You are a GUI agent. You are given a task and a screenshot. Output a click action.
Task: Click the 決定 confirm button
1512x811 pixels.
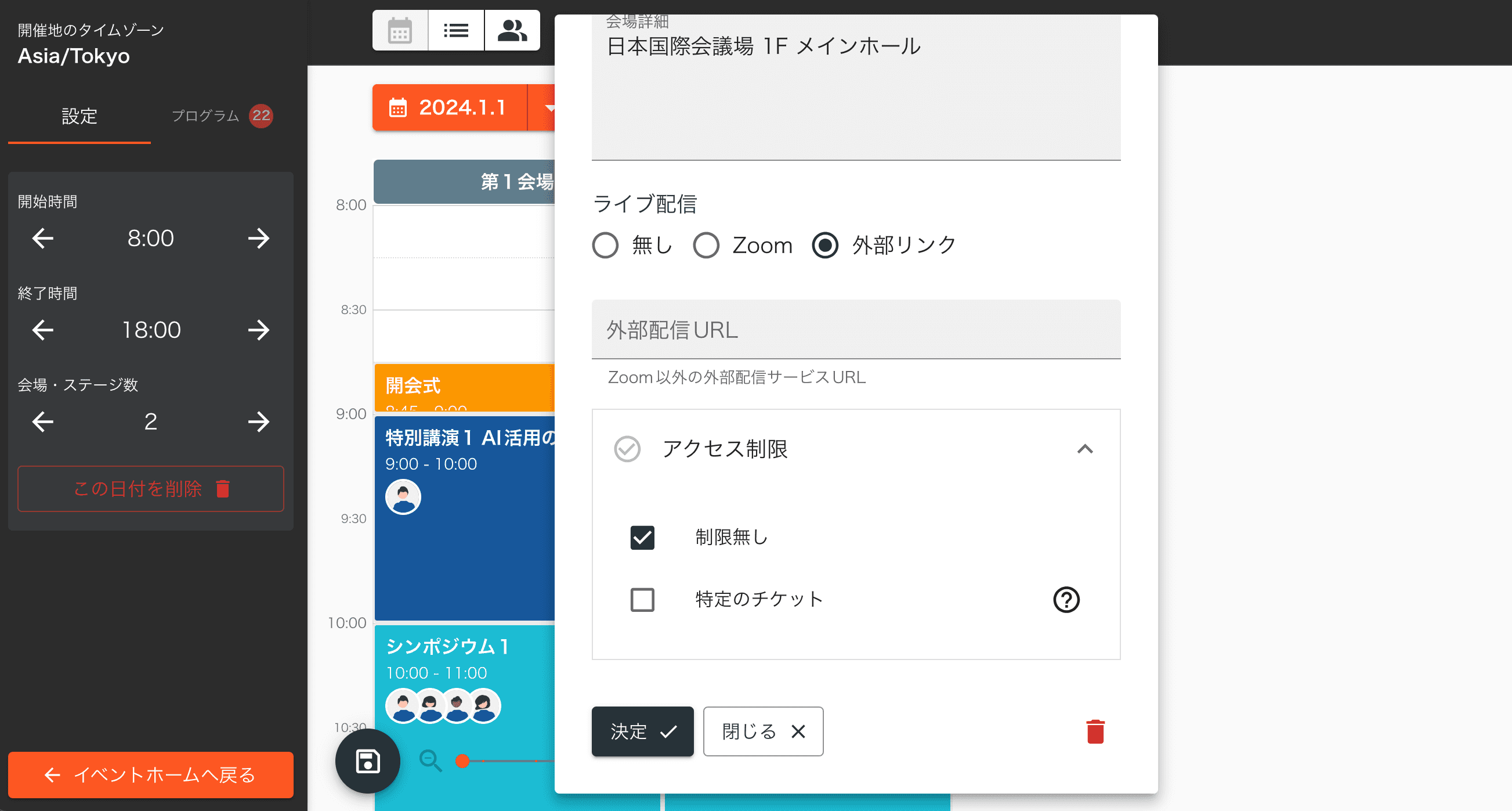641,731
